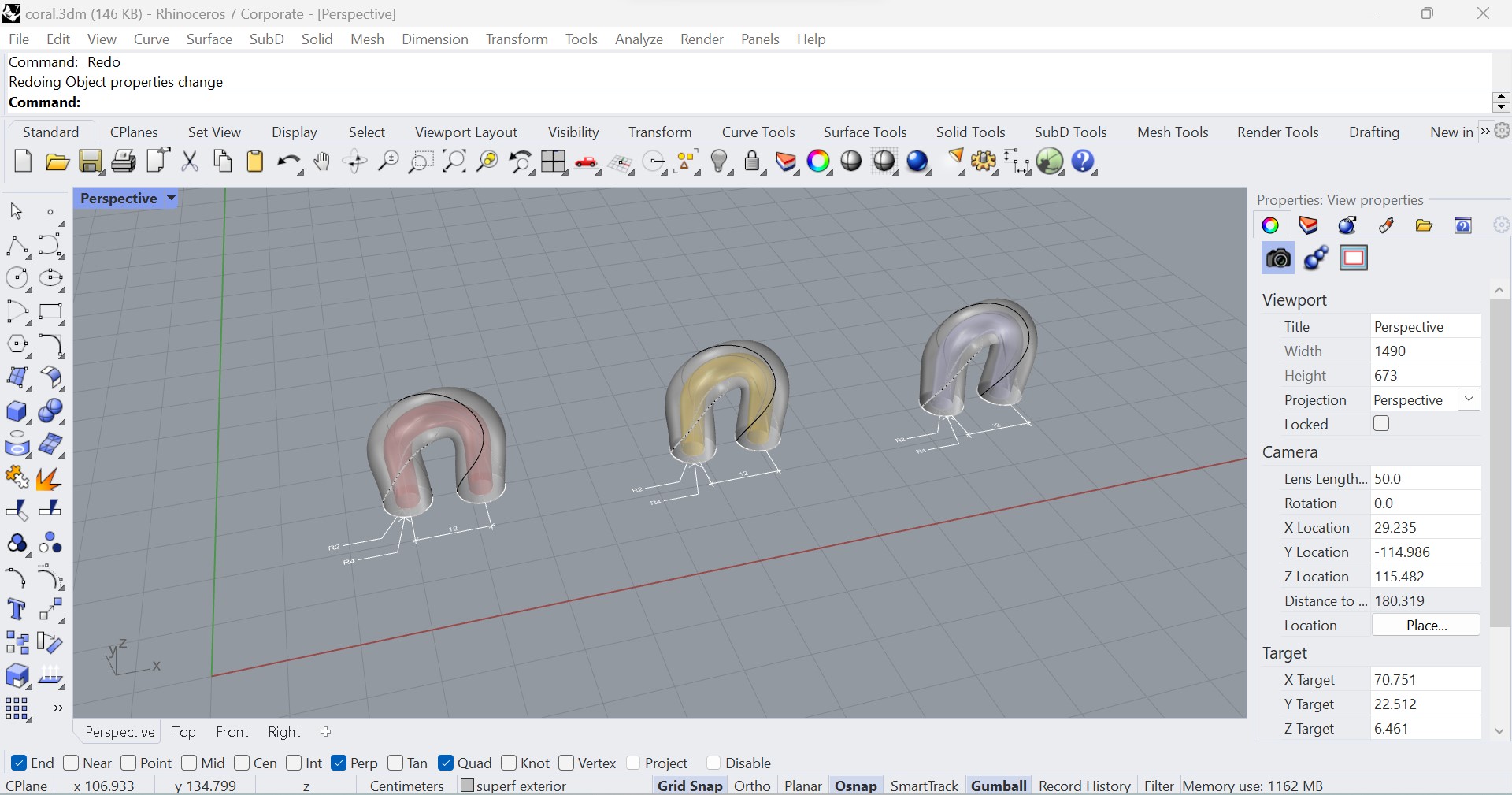Toggle Grid Snap in status bar

[690, 786]
